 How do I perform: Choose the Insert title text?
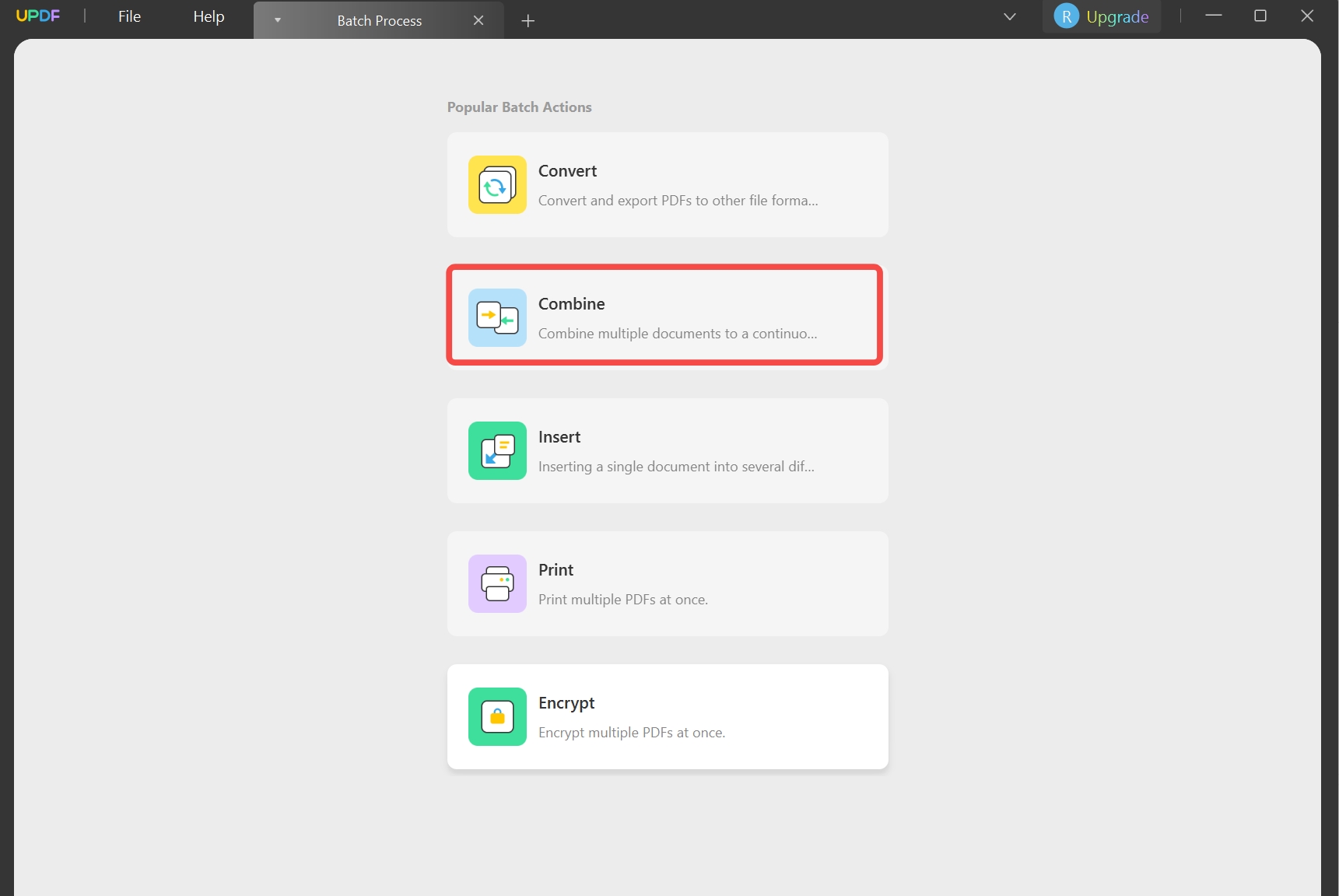coord(559,437)
